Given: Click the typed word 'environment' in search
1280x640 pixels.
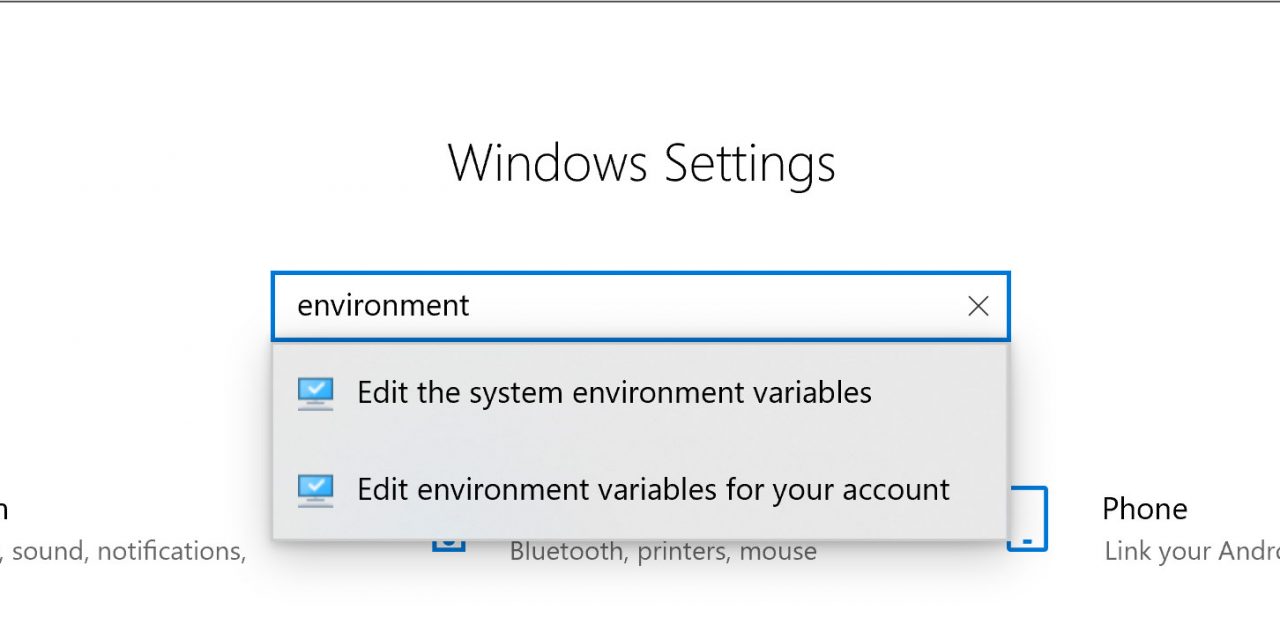Looking at the screenshot, I should pos(383,306).
